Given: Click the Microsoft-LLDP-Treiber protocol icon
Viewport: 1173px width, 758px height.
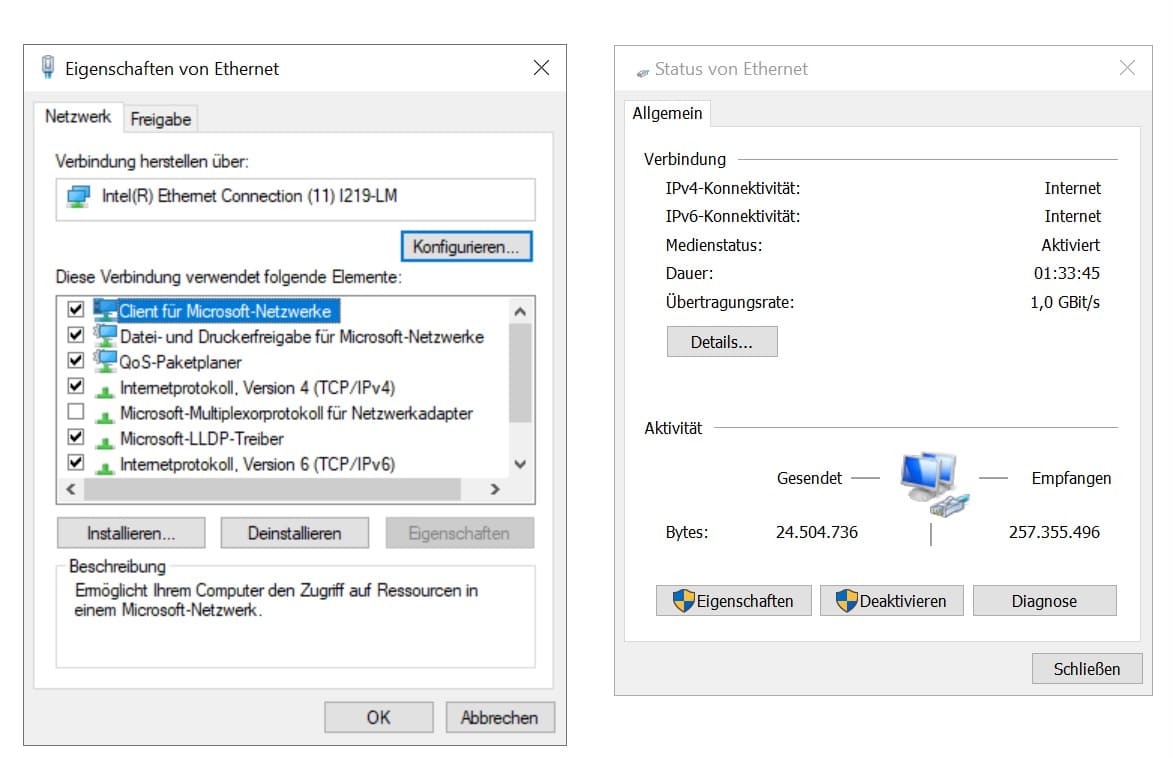Looking at the screenshot, I should coord(105,439).
